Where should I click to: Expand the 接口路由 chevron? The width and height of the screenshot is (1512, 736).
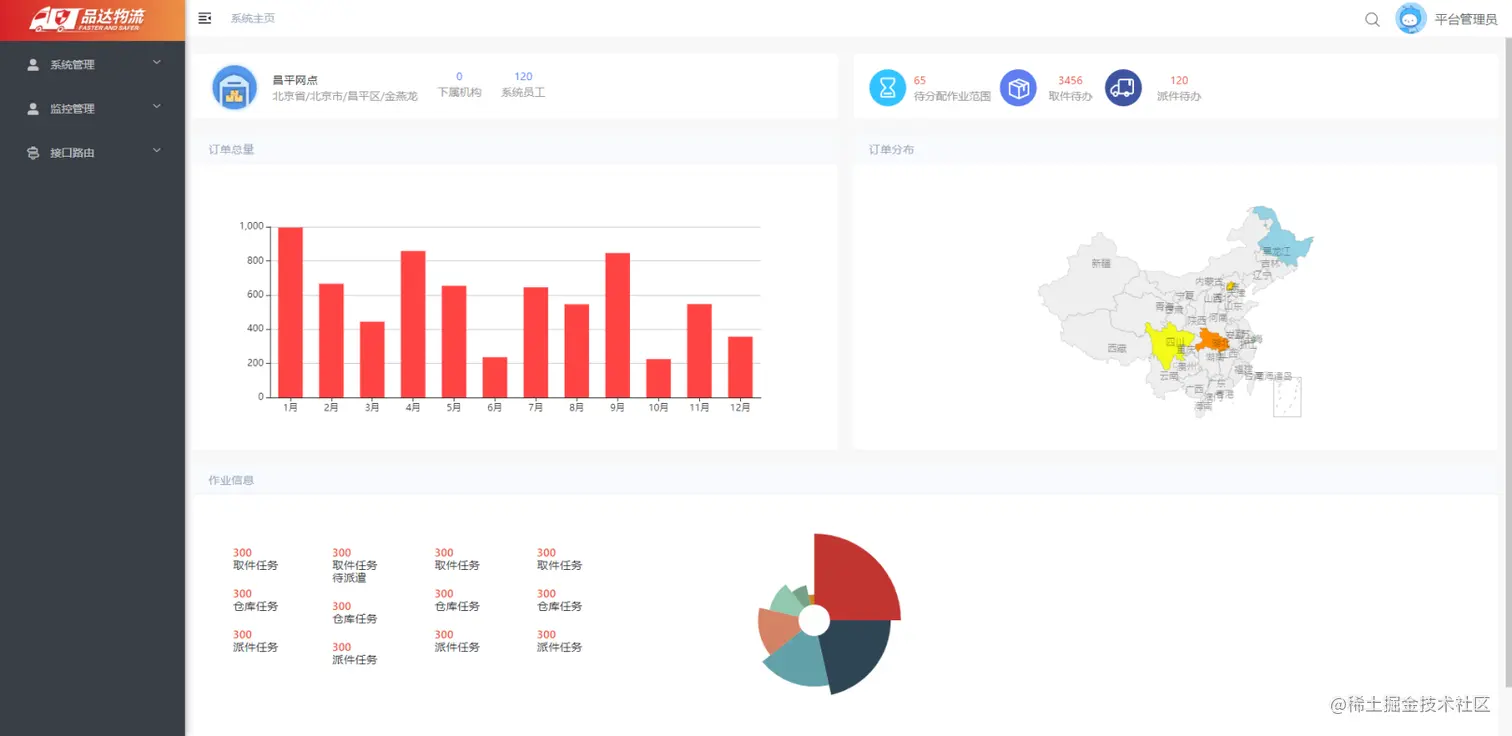[157, 150]
